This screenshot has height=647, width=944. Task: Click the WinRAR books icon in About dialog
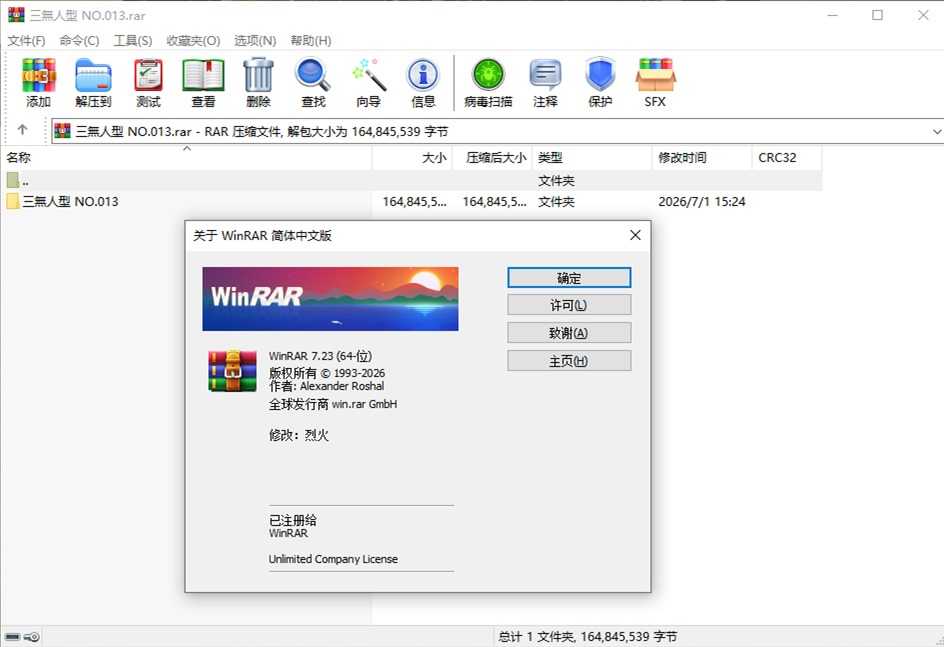pyautogui.click(x=232, y=371)
